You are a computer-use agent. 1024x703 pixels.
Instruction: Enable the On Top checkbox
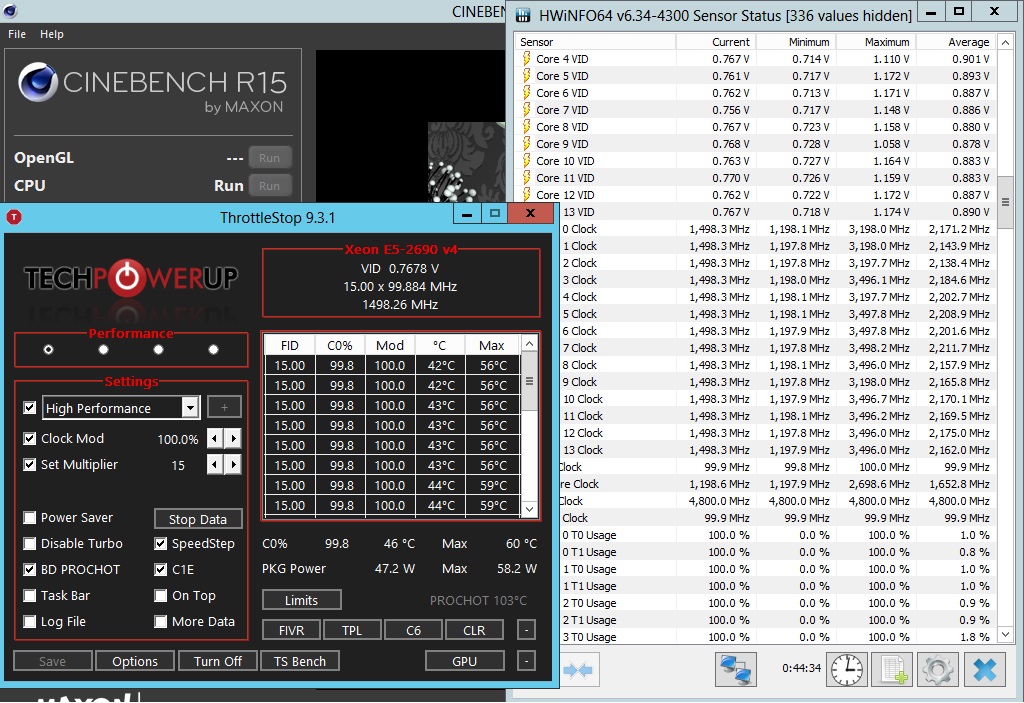161,596
